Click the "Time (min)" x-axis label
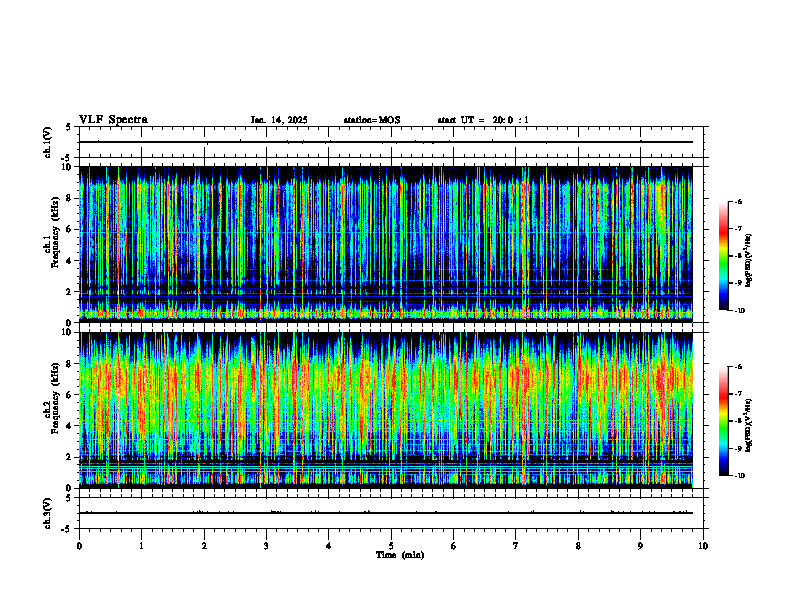The width and height of the screenshot is (792, 612). (x=400, y=555)
